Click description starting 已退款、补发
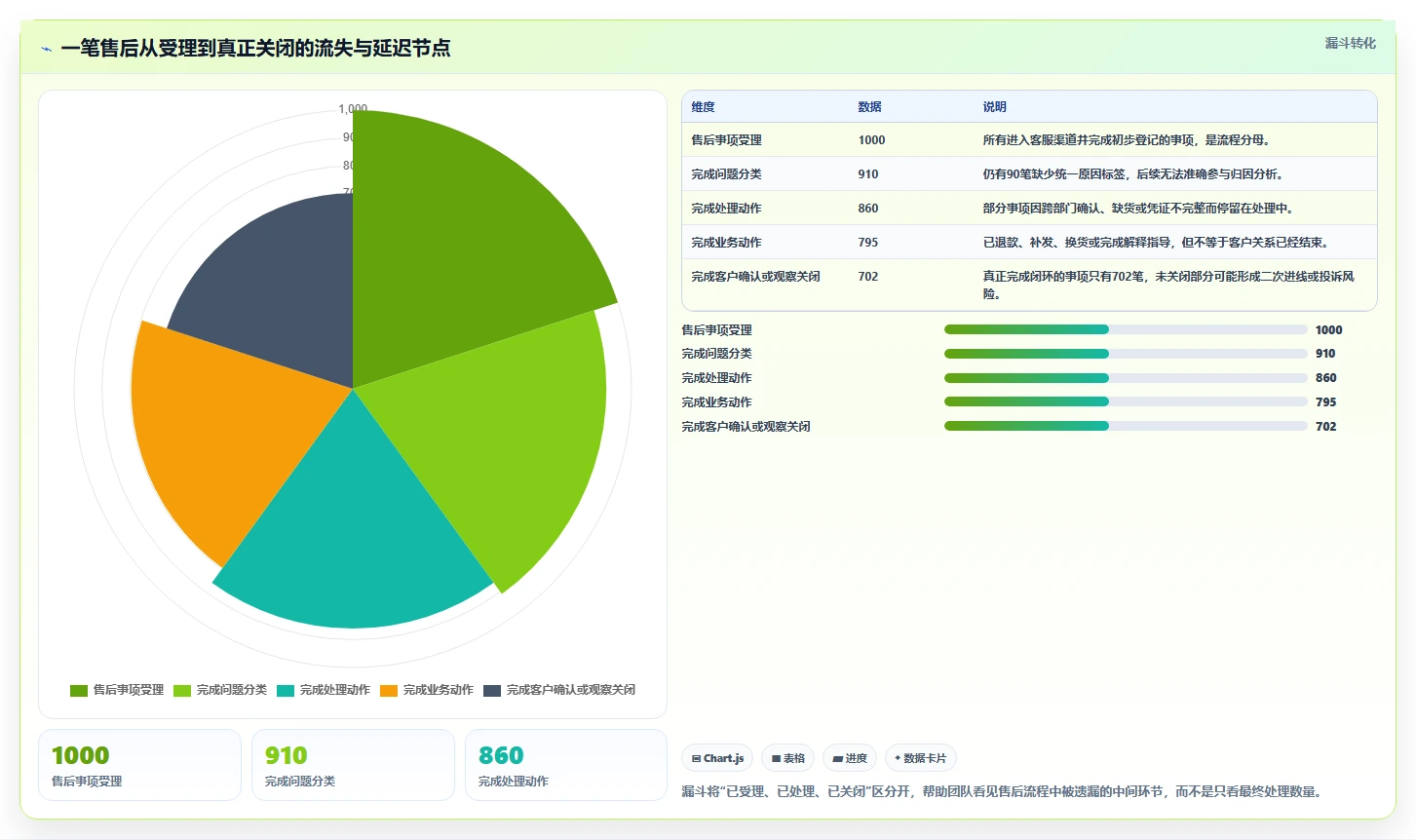 coord(1157,243)
